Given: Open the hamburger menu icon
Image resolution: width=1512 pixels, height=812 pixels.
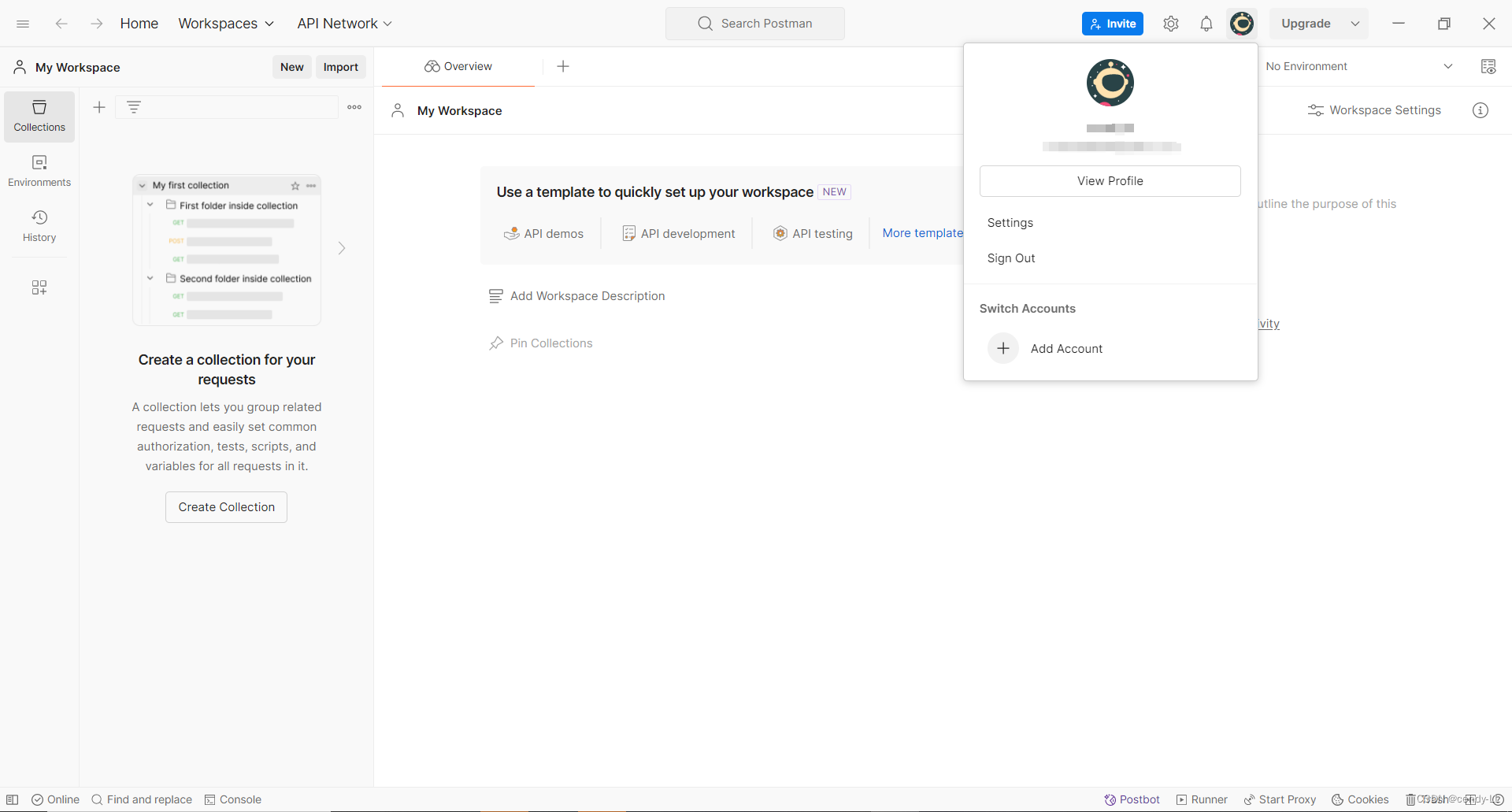Looking at the screenshot, I should tap(23, 24).
